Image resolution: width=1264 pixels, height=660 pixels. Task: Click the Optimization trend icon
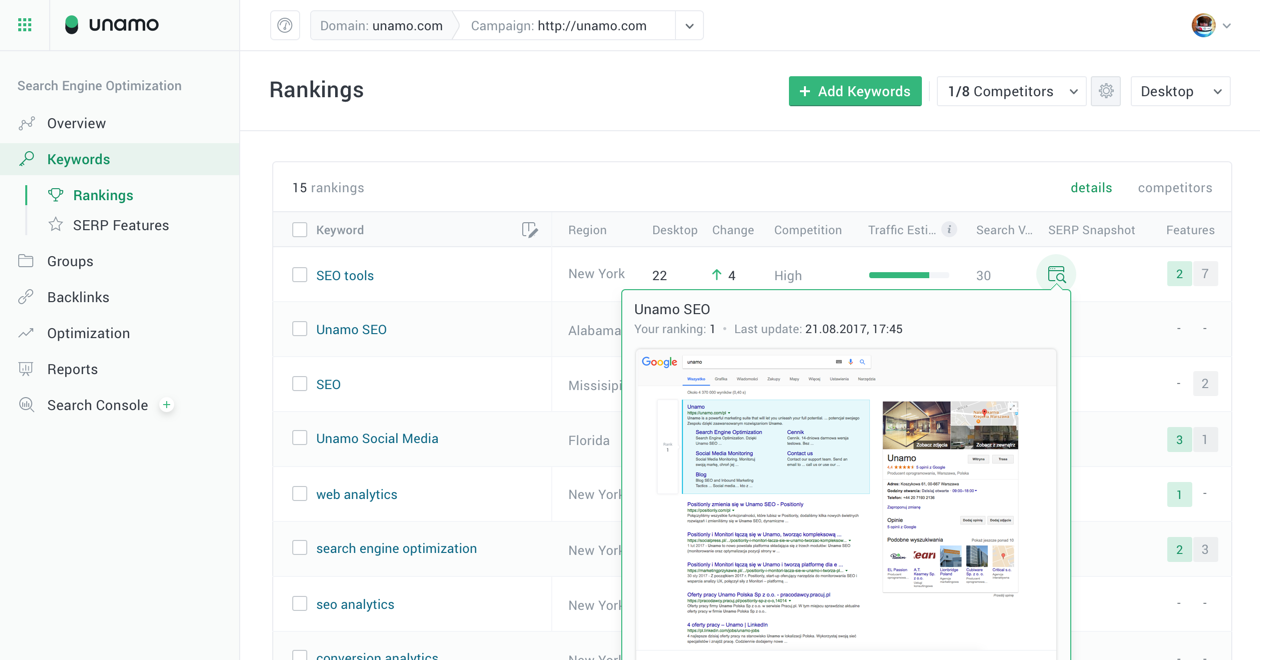pos(27,333)
